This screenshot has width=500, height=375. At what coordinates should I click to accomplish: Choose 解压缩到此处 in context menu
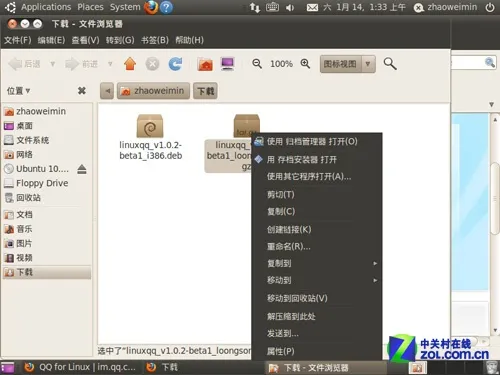(317, 316)
